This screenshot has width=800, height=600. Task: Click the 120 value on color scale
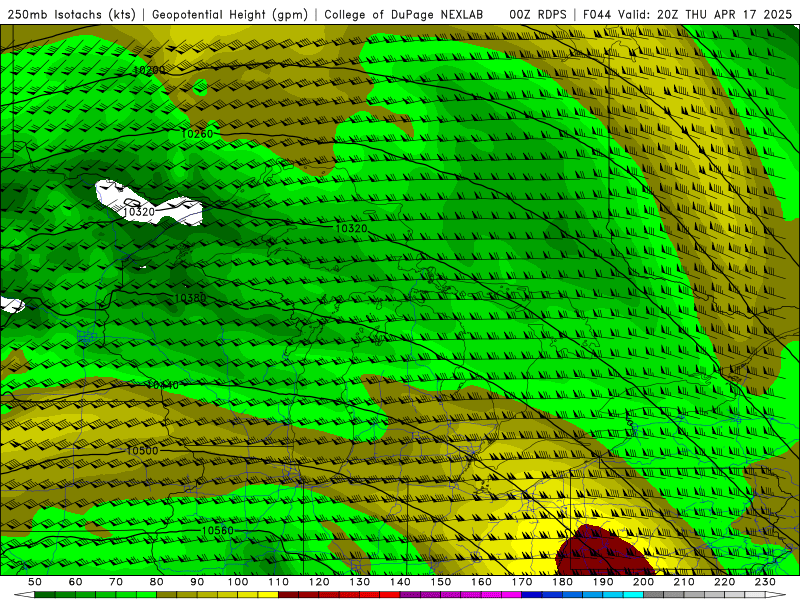[319, 582]
